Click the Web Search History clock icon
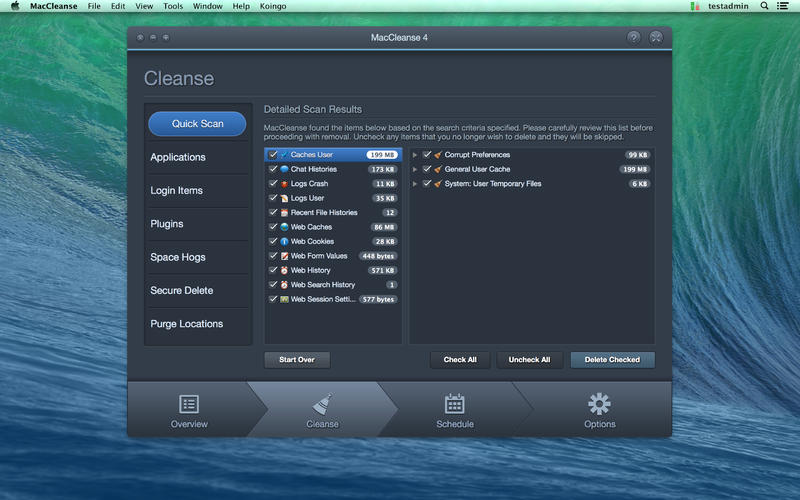800x500 pixels. [284, 285]
